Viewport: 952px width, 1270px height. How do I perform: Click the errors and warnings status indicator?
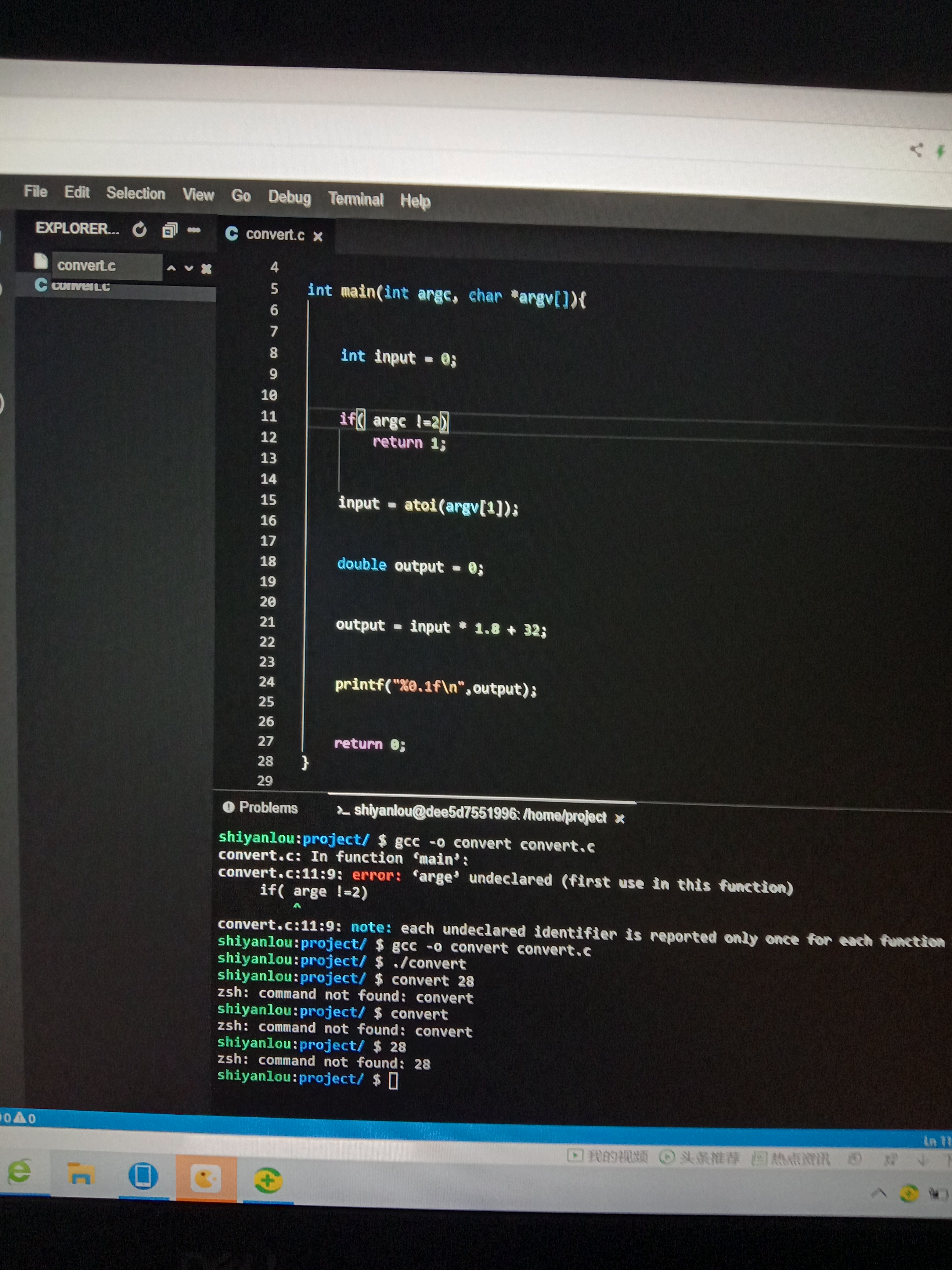18,1118
